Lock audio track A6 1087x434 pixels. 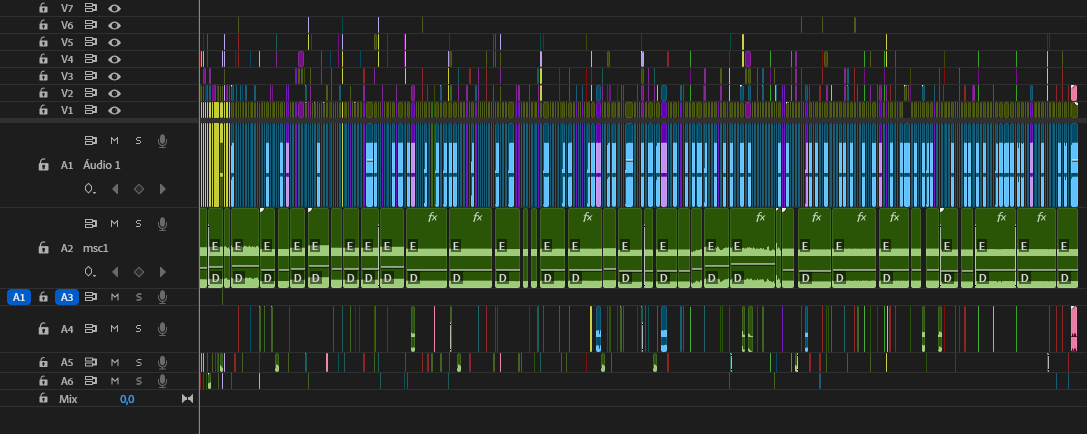43,381
